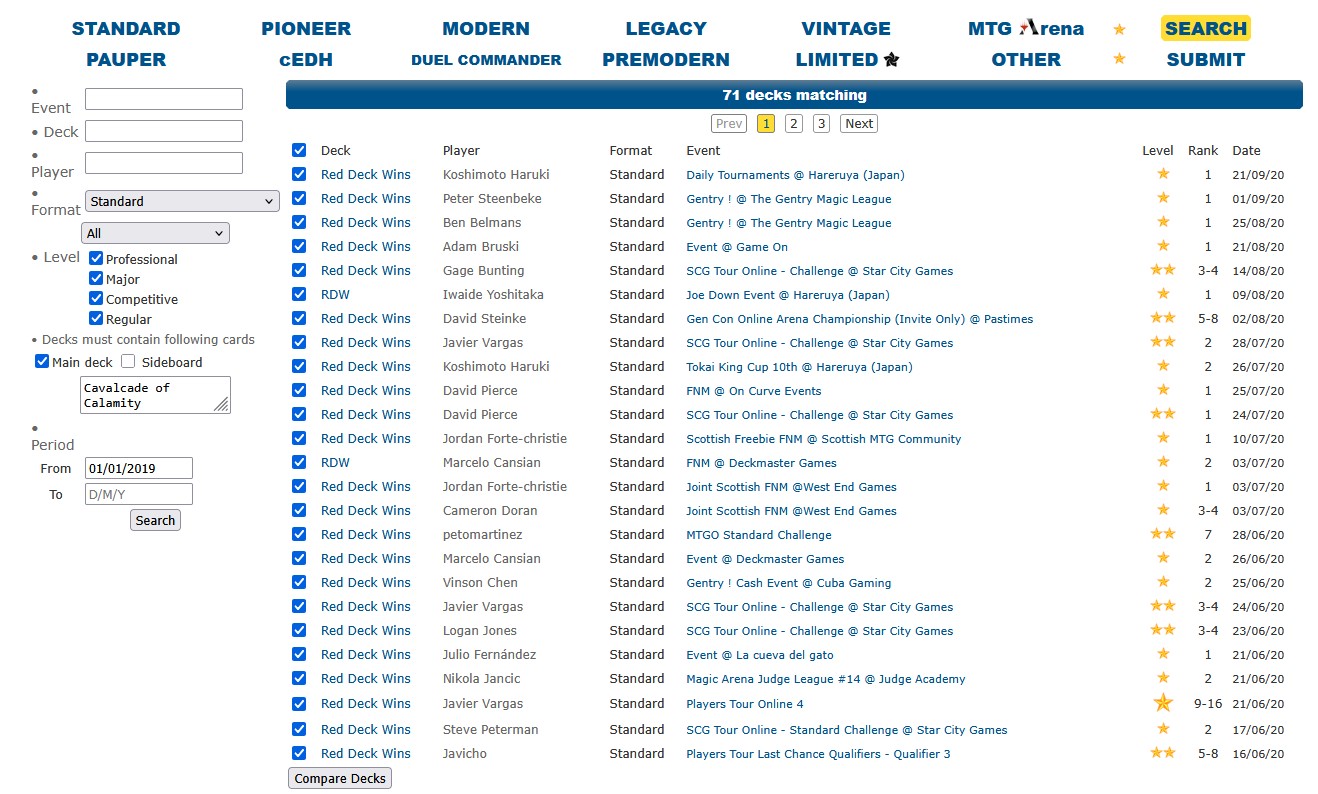
Task: Focus the Player name input field
Action: pos(164,163)
